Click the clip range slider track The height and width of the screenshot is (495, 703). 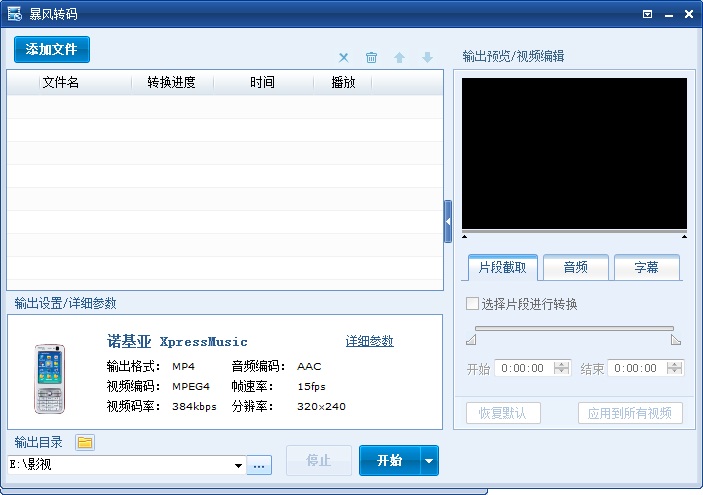click(x=574, y=328)
